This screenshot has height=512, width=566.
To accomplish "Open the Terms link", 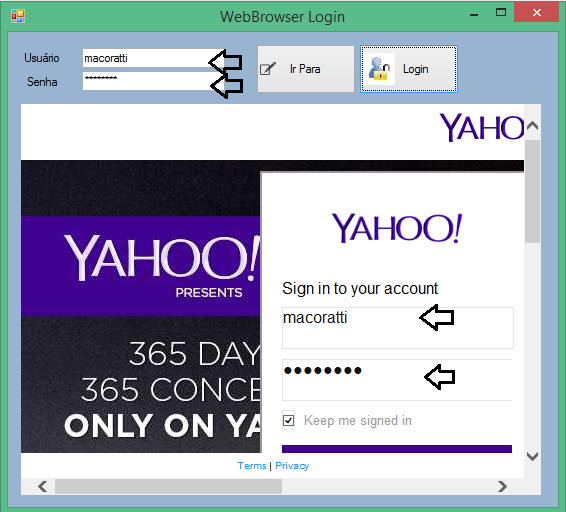I will coord(252,466).
